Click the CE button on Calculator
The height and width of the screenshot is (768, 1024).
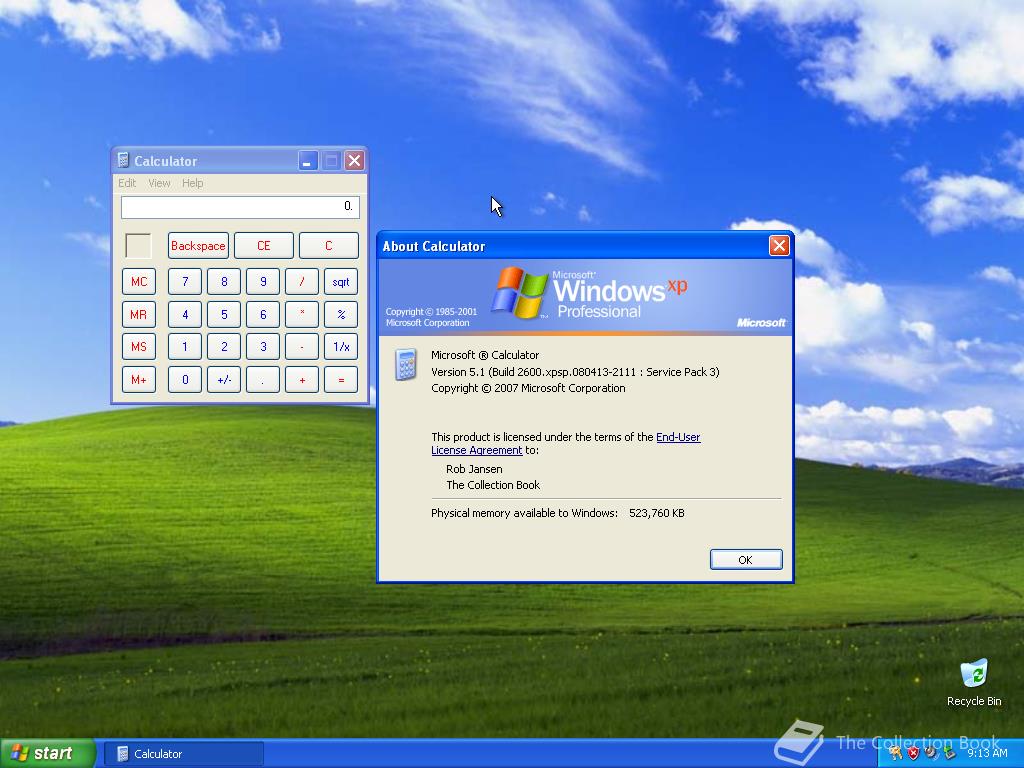point(264,246)
